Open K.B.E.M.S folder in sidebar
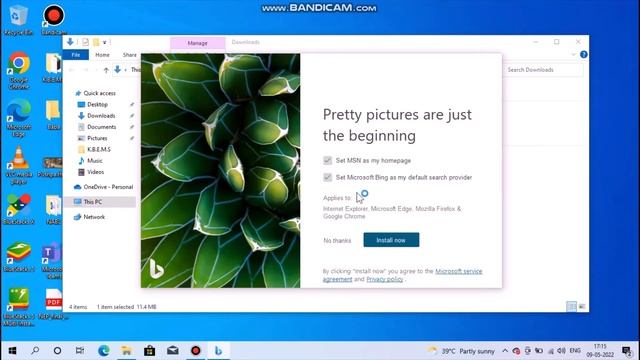The width and height of the screenshot is (640, 360). pyautogui.click(x=98, y=149)
